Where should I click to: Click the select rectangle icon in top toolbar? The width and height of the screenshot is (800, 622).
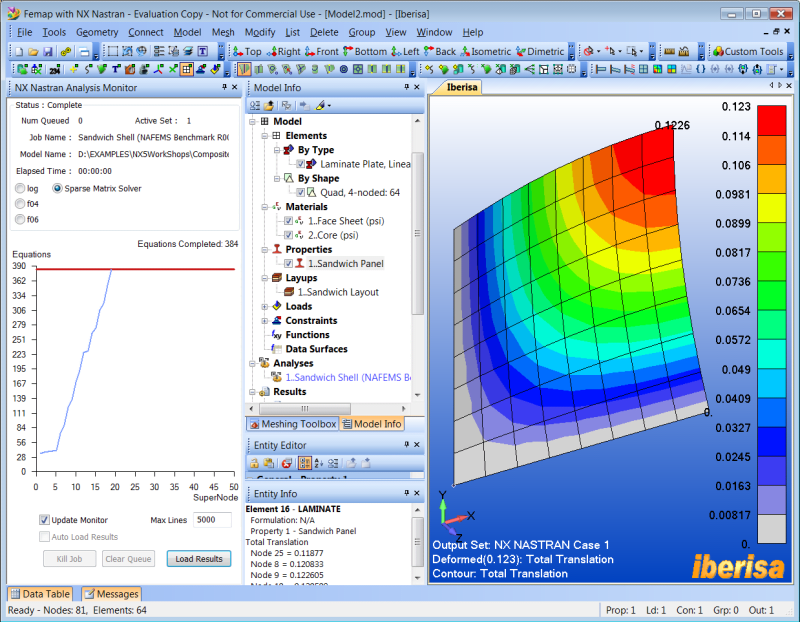[113, 52]
